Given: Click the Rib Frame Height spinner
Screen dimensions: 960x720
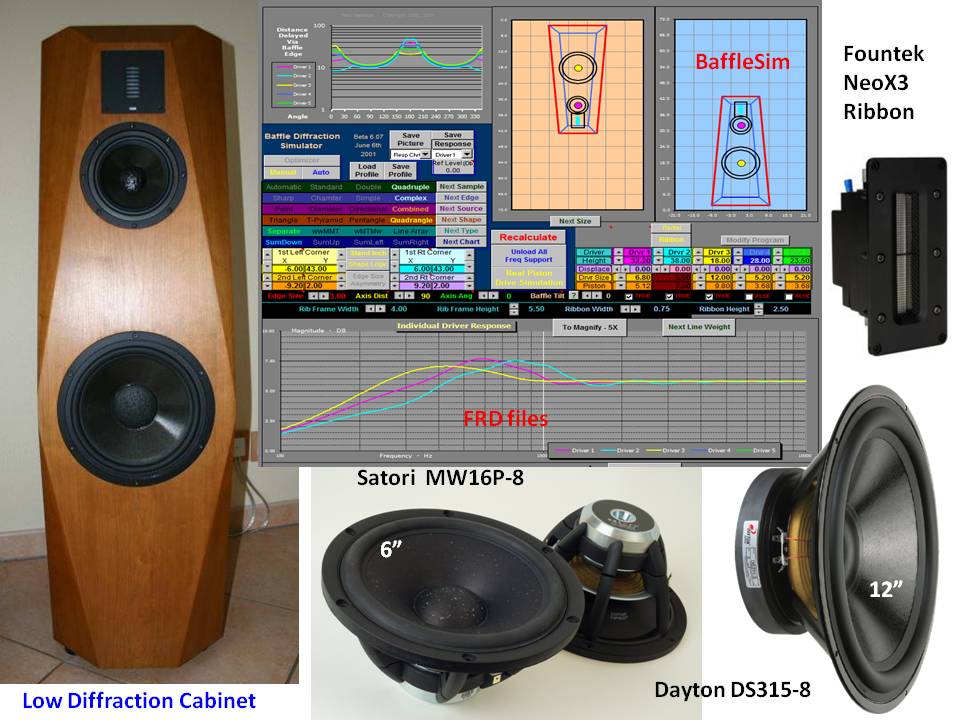Looking at the screenshot, I should coord(514,309).
